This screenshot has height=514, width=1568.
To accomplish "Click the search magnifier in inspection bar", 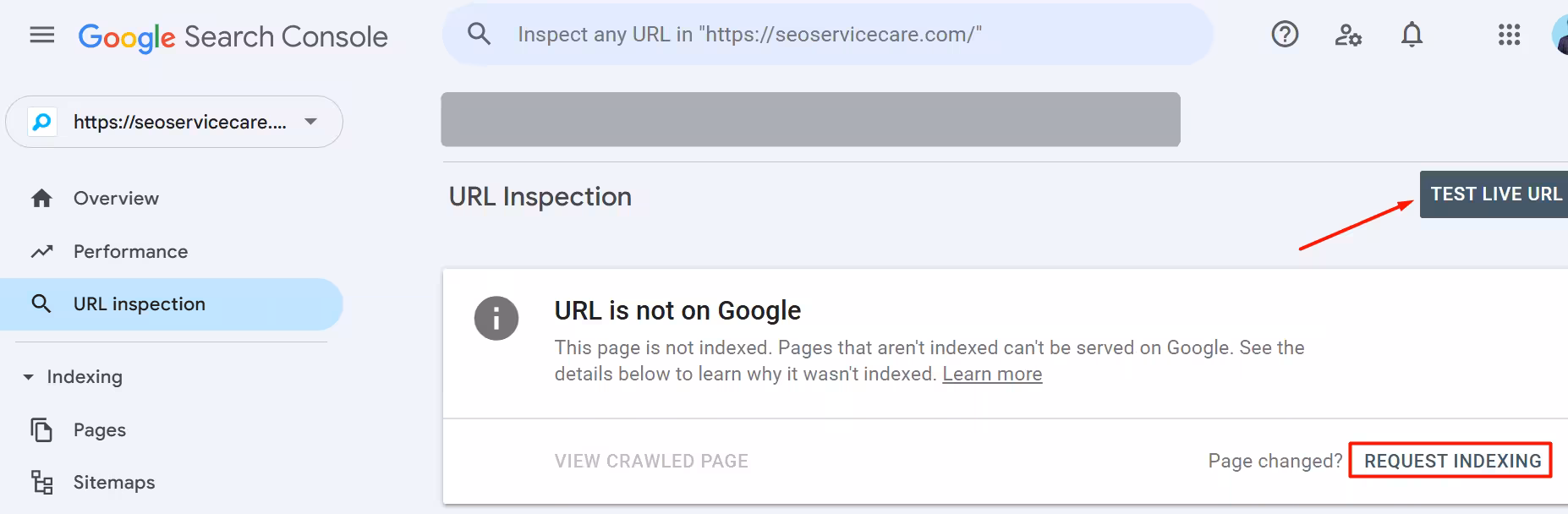I will click(x=479, y=34).
